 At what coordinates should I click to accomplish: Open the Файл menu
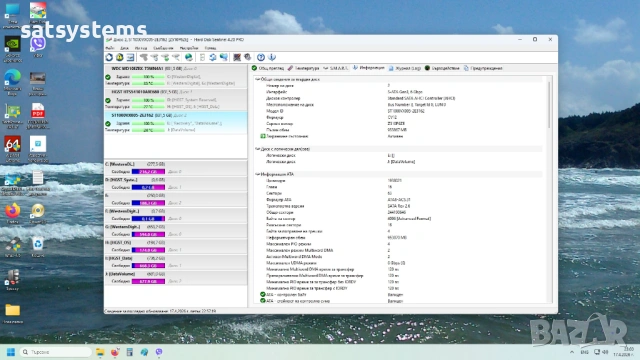(110, 48)
